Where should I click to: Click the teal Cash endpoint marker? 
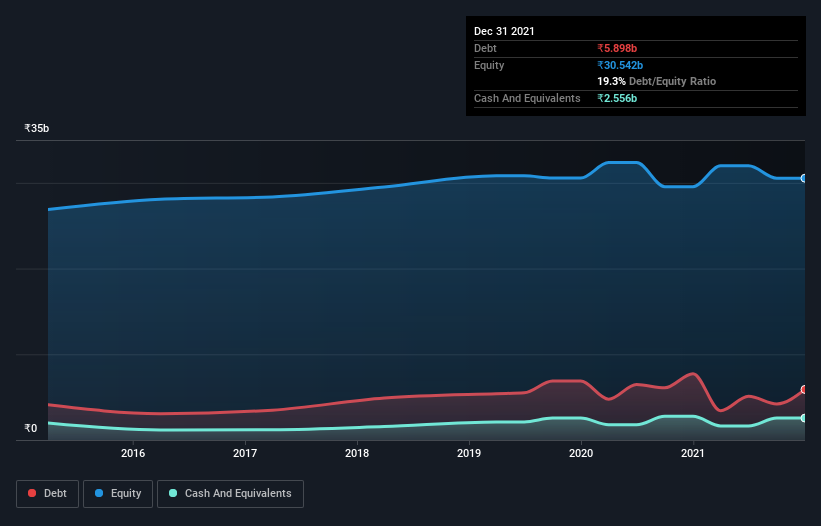[x=804, y=418]
